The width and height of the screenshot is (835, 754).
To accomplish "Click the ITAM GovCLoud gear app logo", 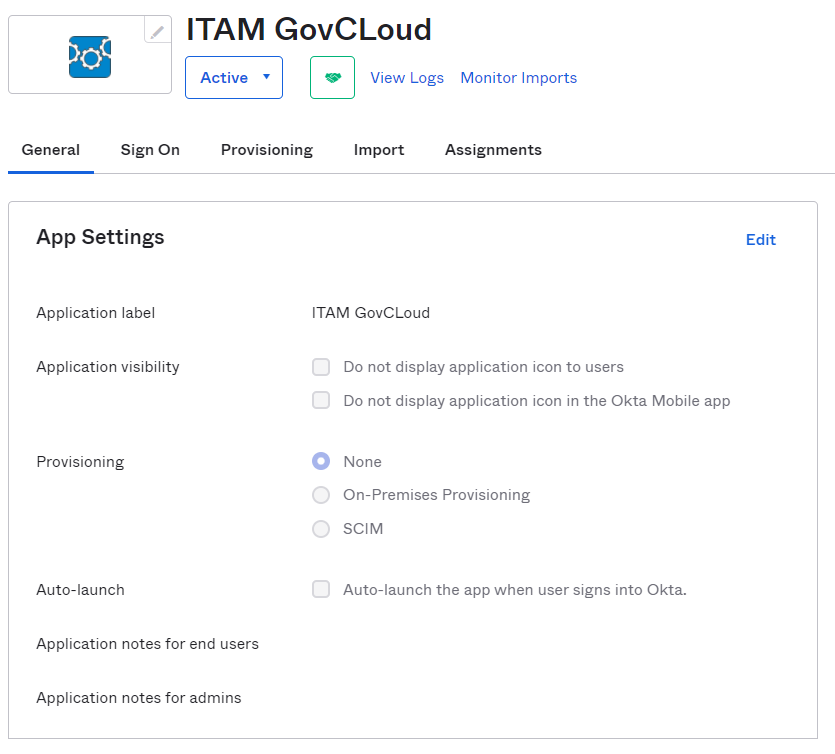I will coord(90,56).
